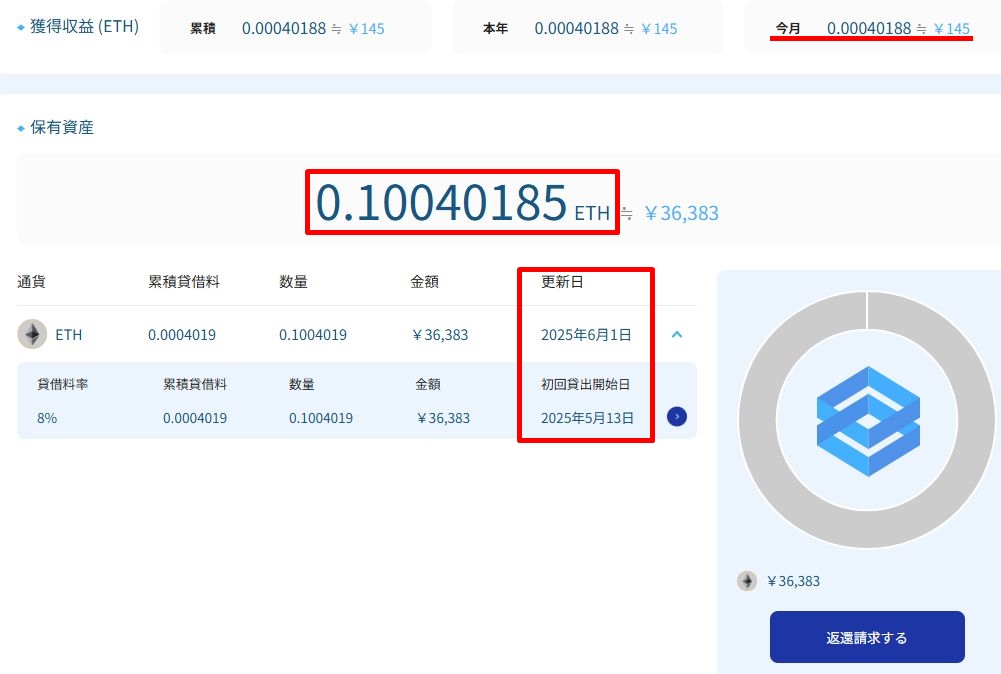Viewport: 1001px width, 674px height.
Task: Click the 2025年5月13日 start date
Action: [587, 418]
